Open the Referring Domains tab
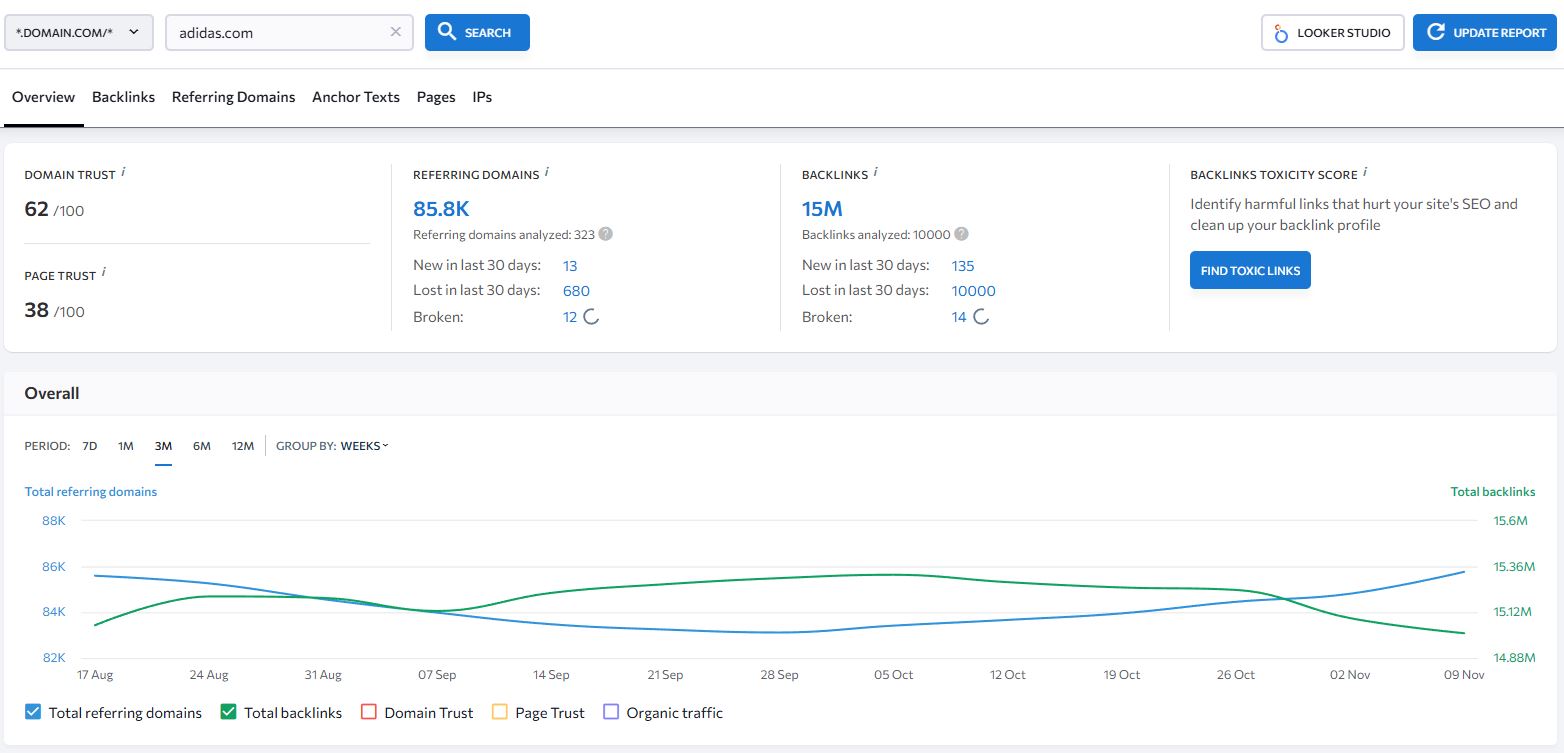 pyautogui.click(x=233, y=97)
